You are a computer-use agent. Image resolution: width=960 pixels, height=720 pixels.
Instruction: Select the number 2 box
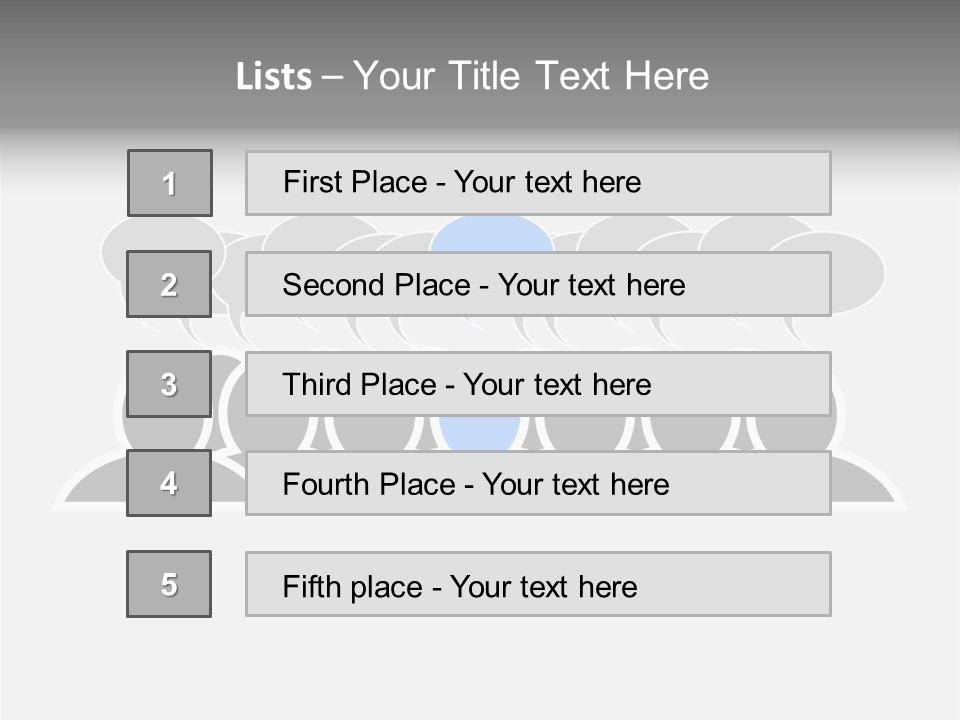click(169, 284)
